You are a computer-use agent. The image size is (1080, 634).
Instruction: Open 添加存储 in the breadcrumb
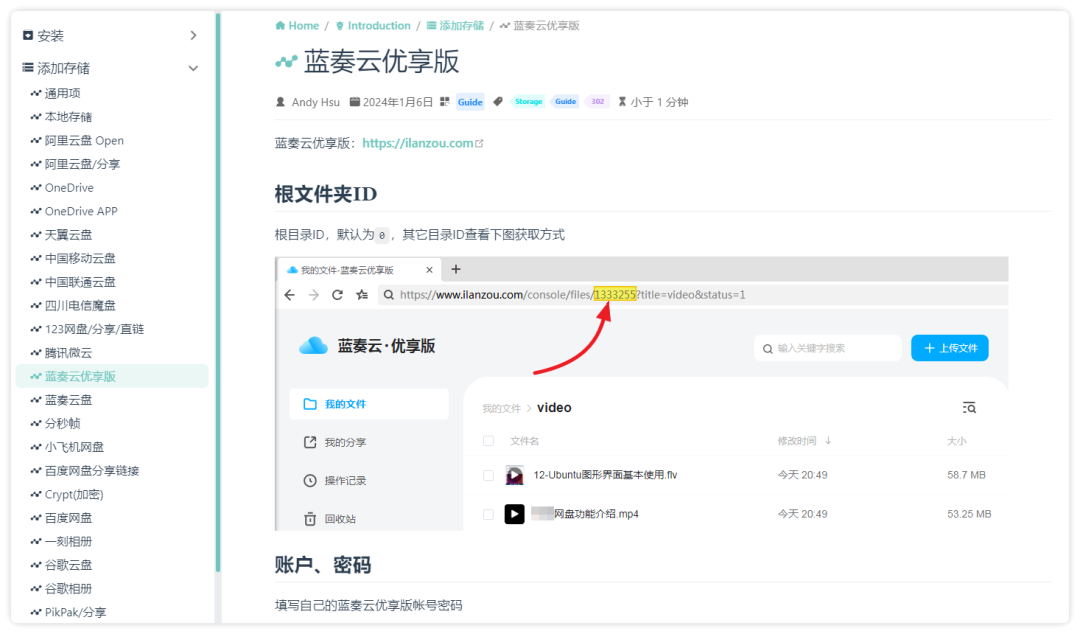[455, 25]
